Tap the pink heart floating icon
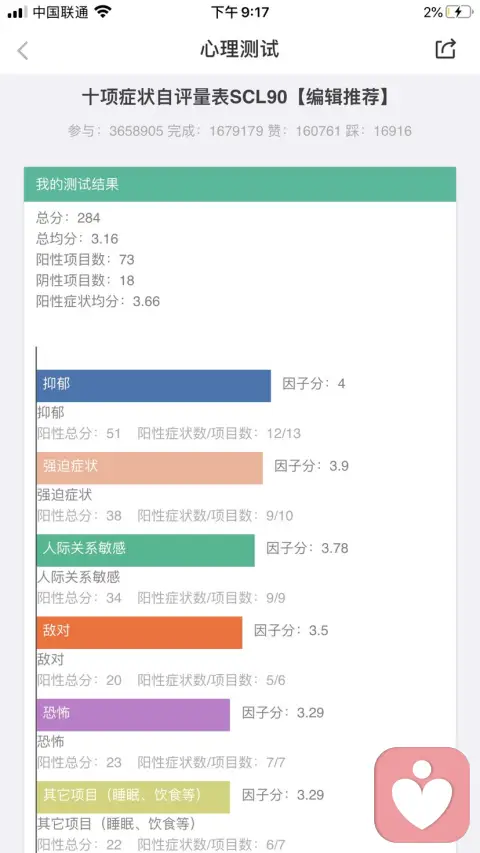Screen dimensions: 480x853 [422, 794]
